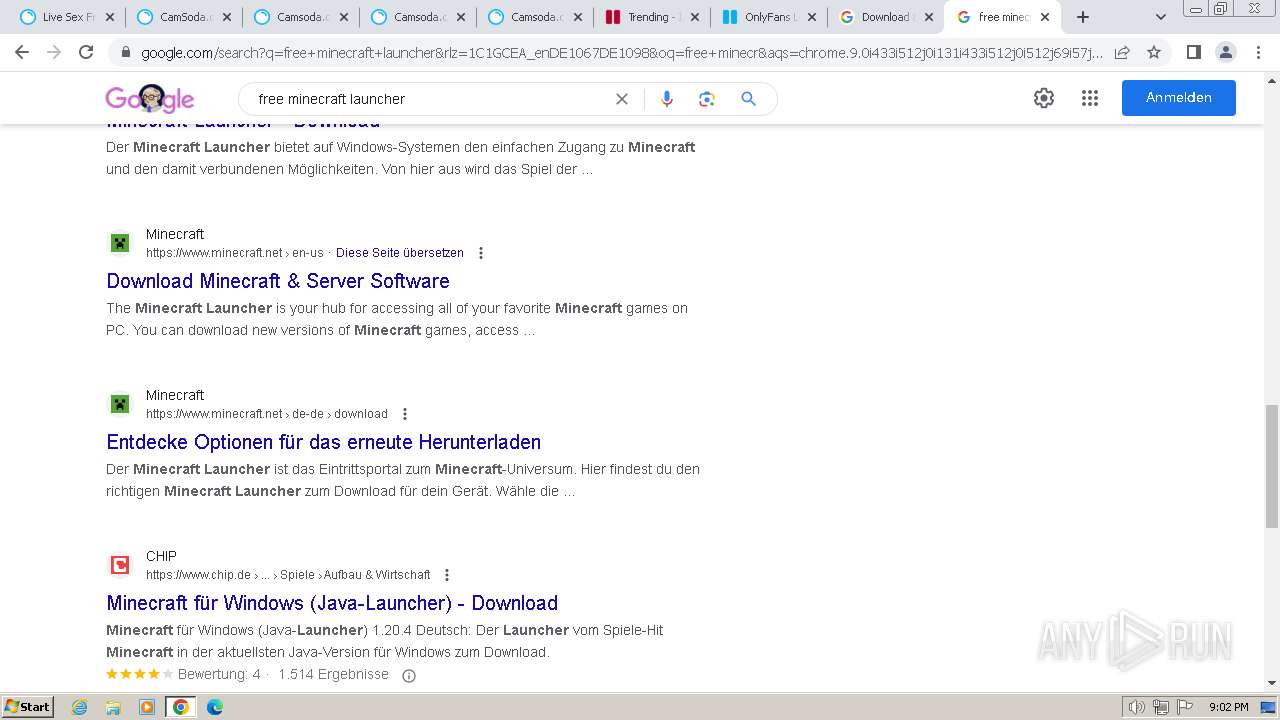
Task: Click the Google doodle logo
Action: click(x=150, y=98)
